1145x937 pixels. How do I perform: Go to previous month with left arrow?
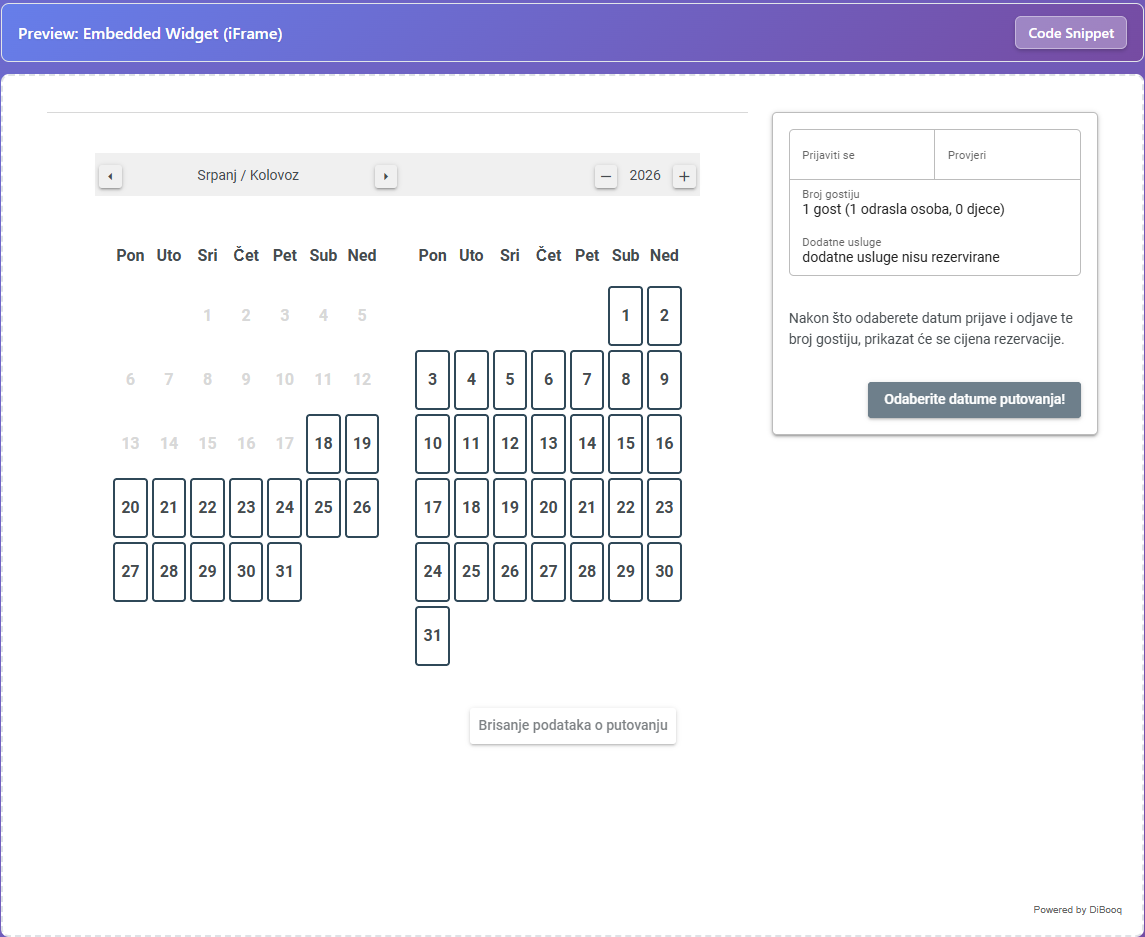pyautogui.click(x=110, y=176)
